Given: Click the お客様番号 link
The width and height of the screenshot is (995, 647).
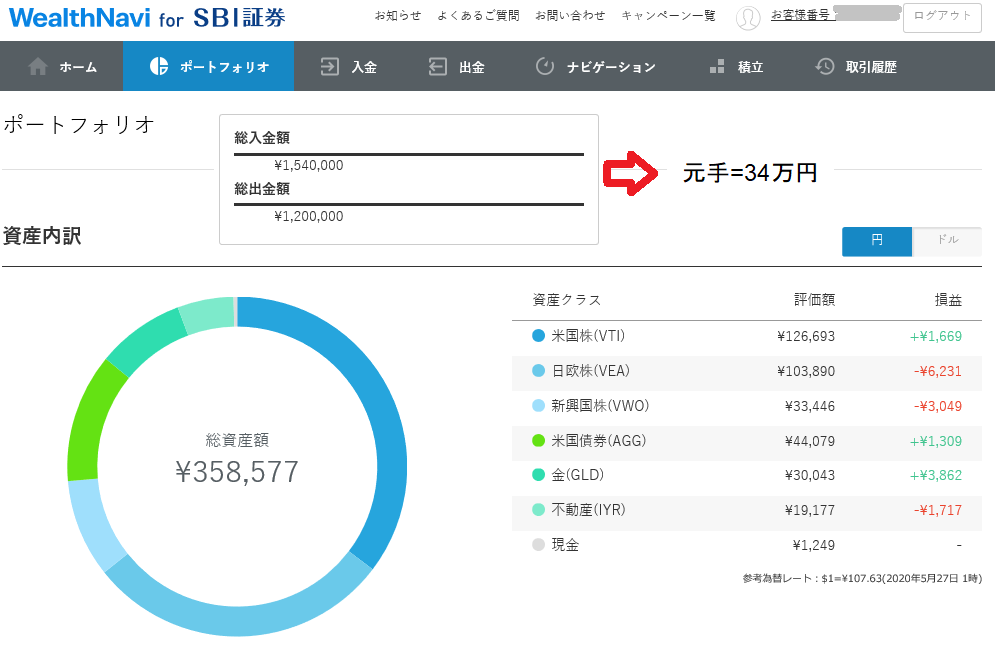Looking at the screenshot, I should 801,15.
